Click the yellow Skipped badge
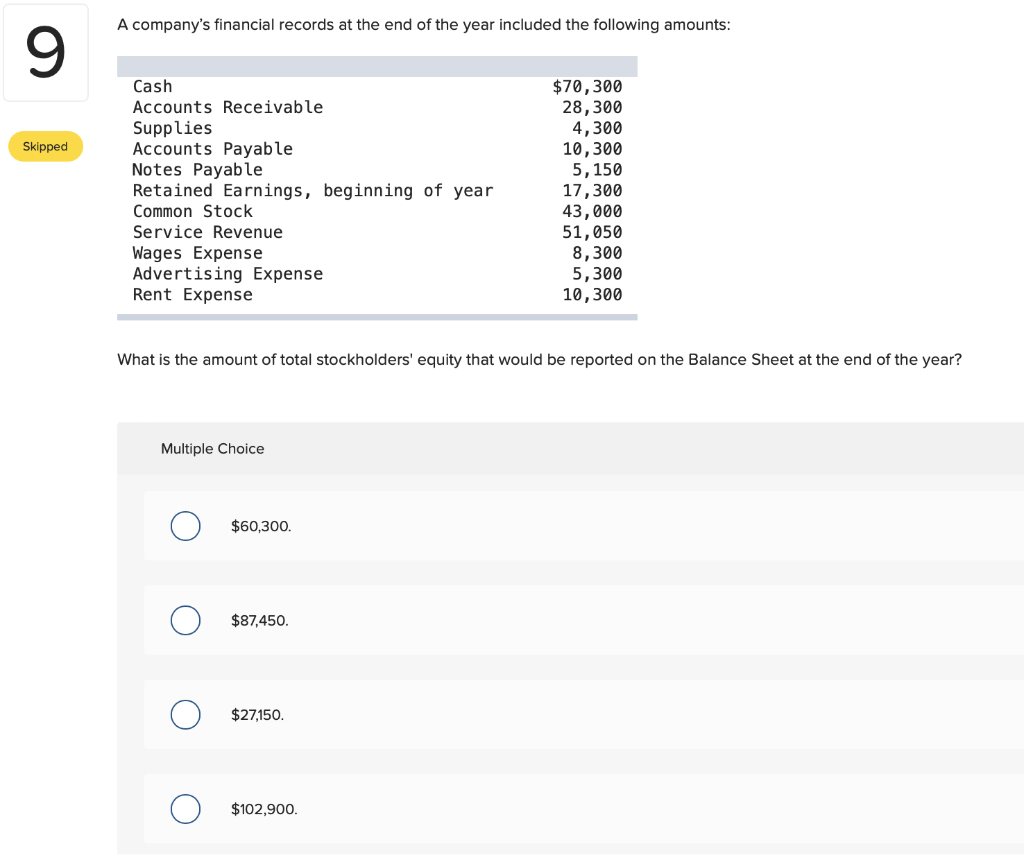Screen dimensions: 1024x860 (45, 146)
